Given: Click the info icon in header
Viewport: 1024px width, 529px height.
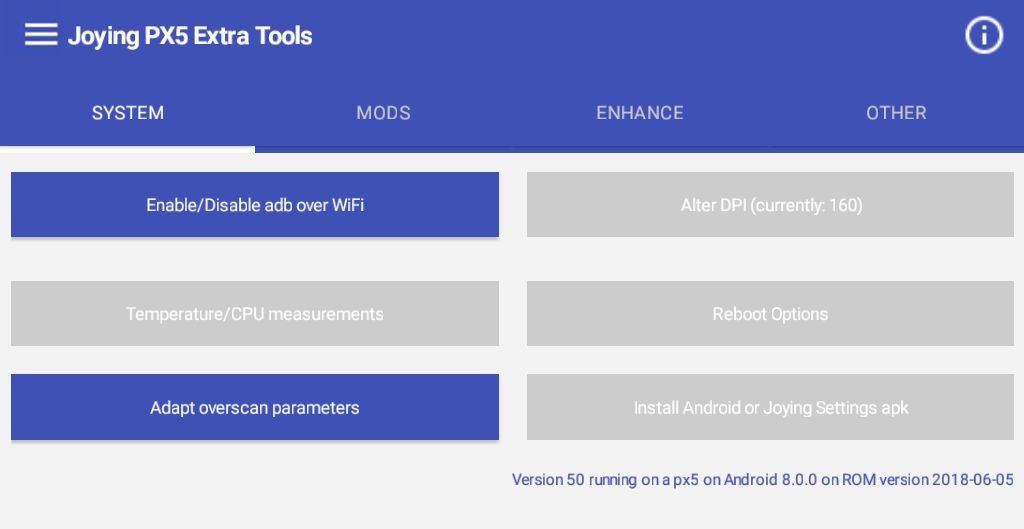Looking at the screenshot, I should pyautogui.click(x=984, y=35).
